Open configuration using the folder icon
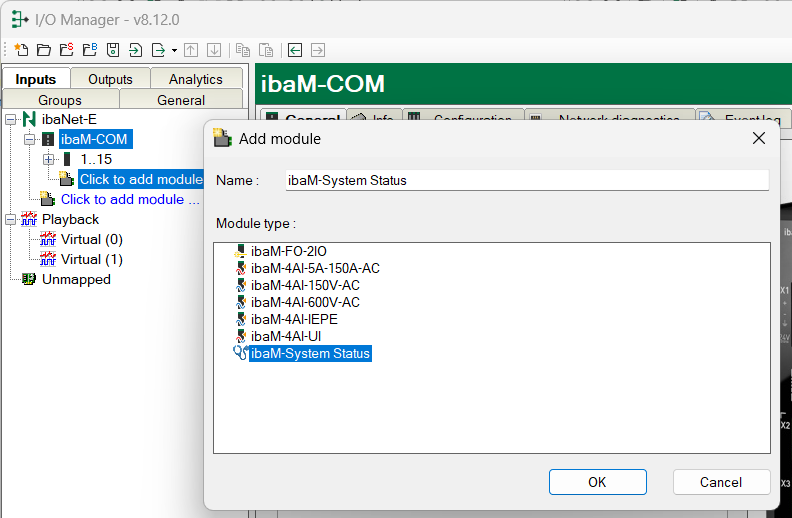The image size is (792, 518). [44, 49]
